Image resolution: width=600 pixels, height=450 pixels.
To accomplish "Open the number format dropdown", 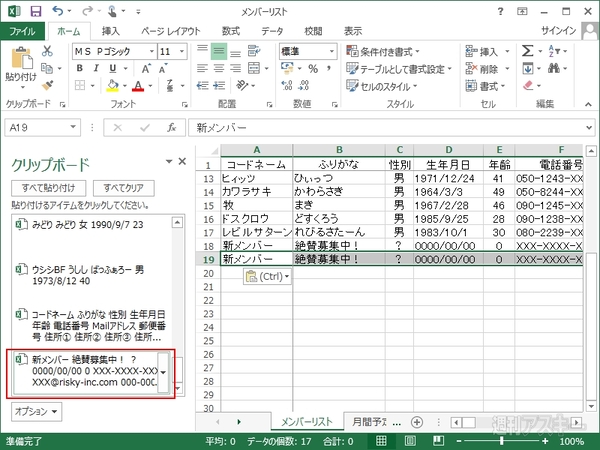I will 331,51.
